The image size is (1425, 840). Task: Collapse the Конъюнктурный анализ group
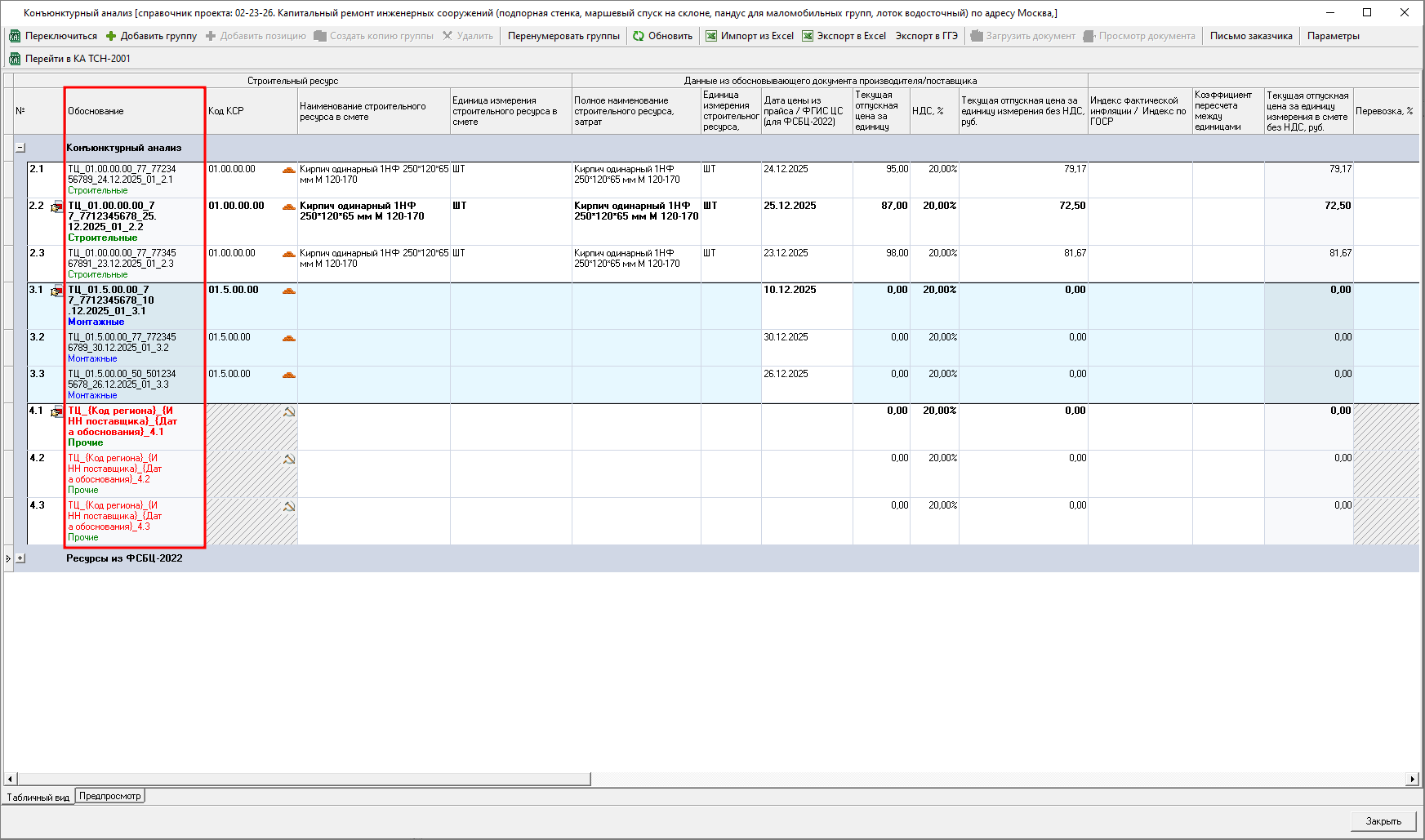coord(20,148)
